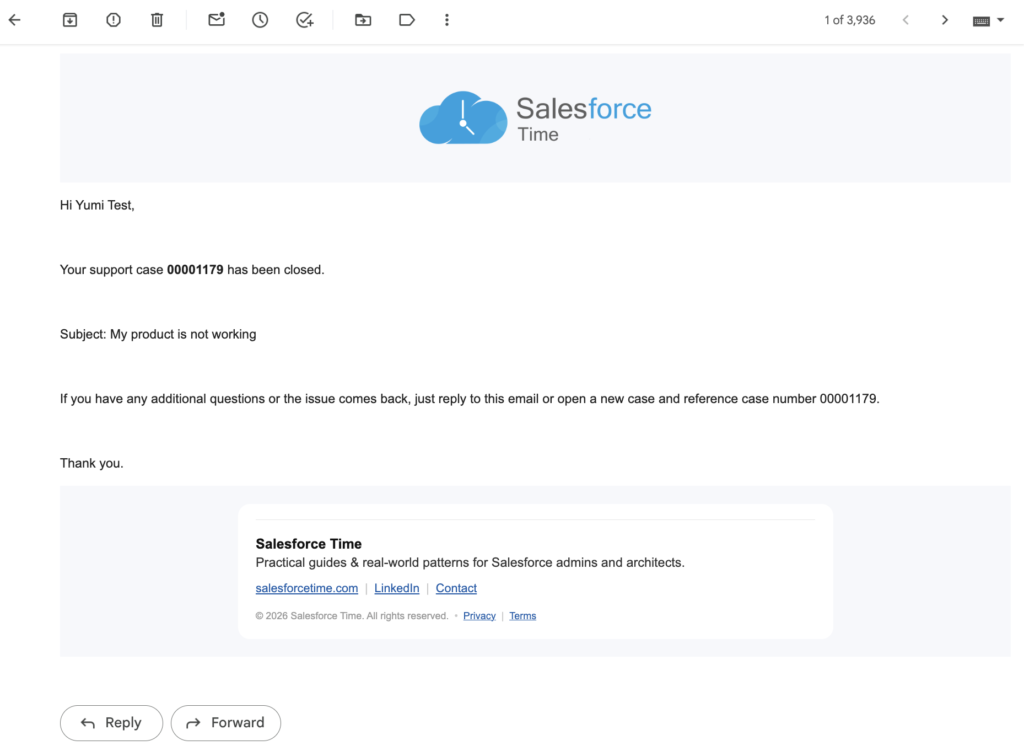Screen dimensions: 1024x751
Task: Report this email as spam
Action: [113, 19]
